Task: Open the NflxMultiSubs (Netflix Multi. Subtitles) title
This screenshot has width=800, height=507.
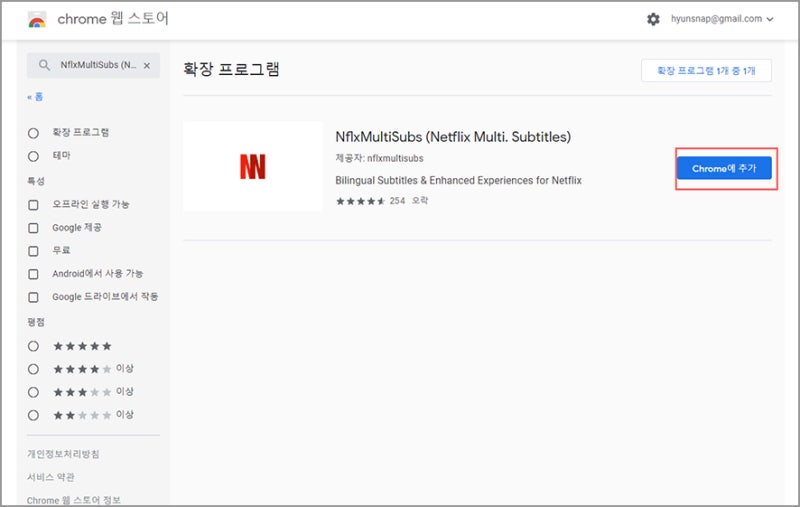Action: [453, 137]
